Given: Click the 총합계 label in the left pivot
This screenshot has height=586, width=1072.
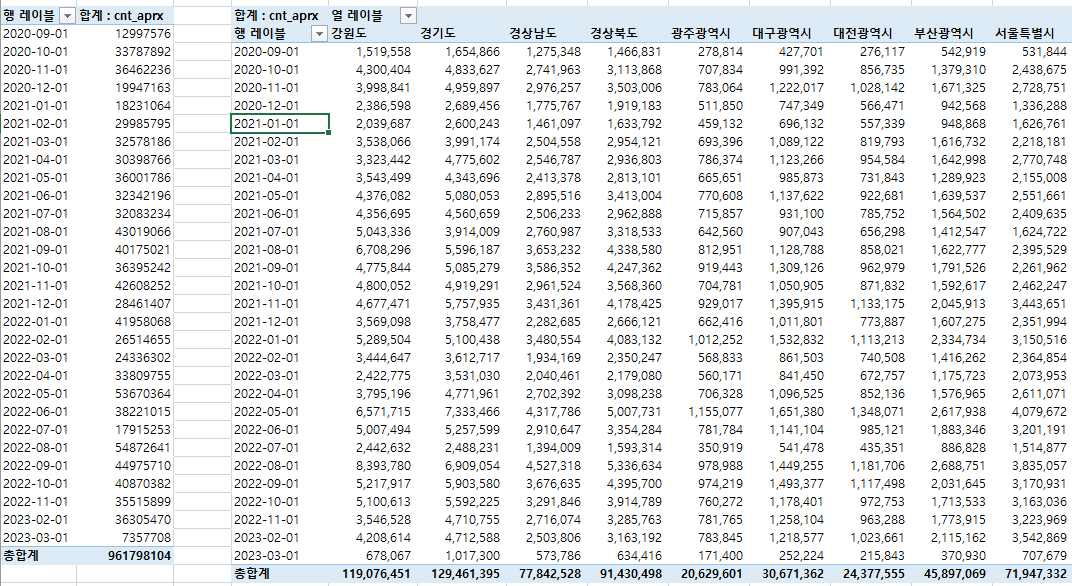Looking at the screenshot, I should [x=21, y=556].
